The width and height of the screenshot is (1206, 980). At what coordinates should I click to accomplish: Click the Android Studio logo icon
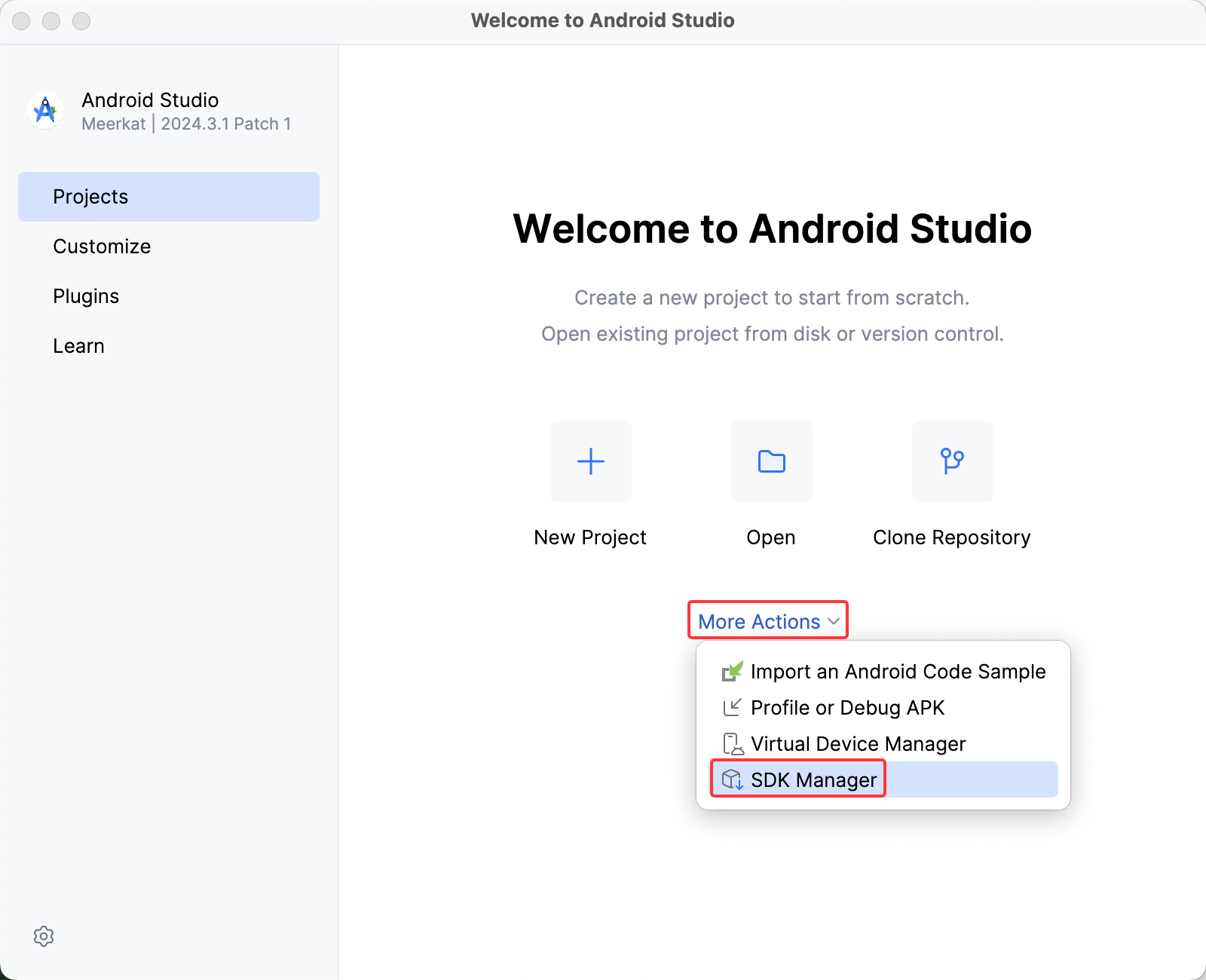point(44,110)
